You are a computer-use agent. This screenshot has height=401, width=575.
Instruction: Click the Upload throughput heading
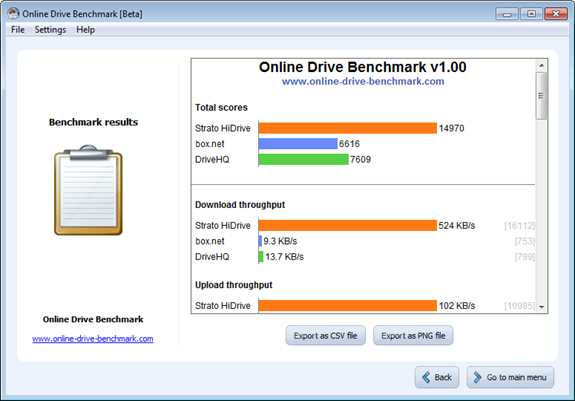[234, 285]
